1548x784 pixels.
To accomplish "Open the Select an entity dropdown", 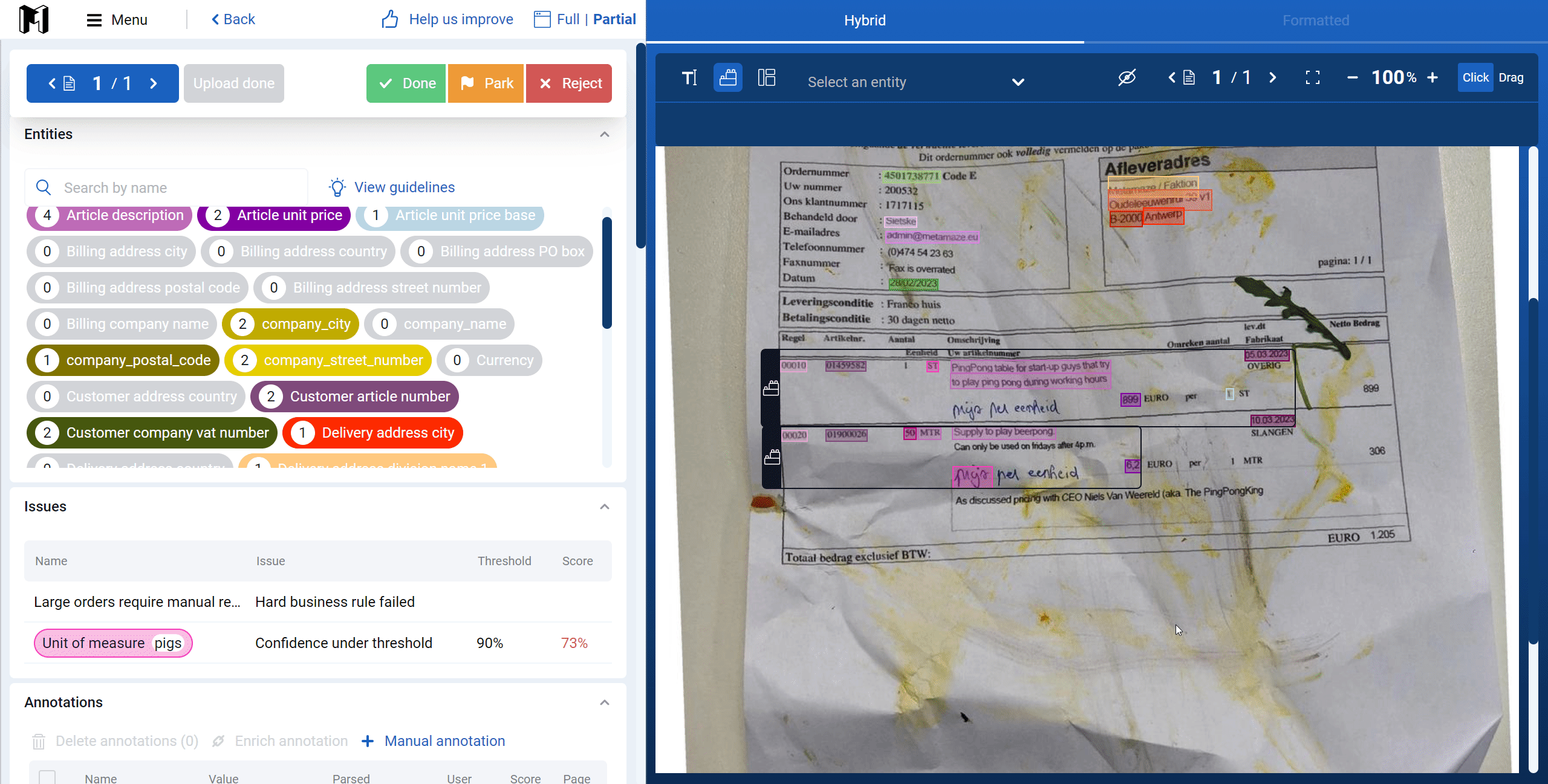I will (915, 82).
